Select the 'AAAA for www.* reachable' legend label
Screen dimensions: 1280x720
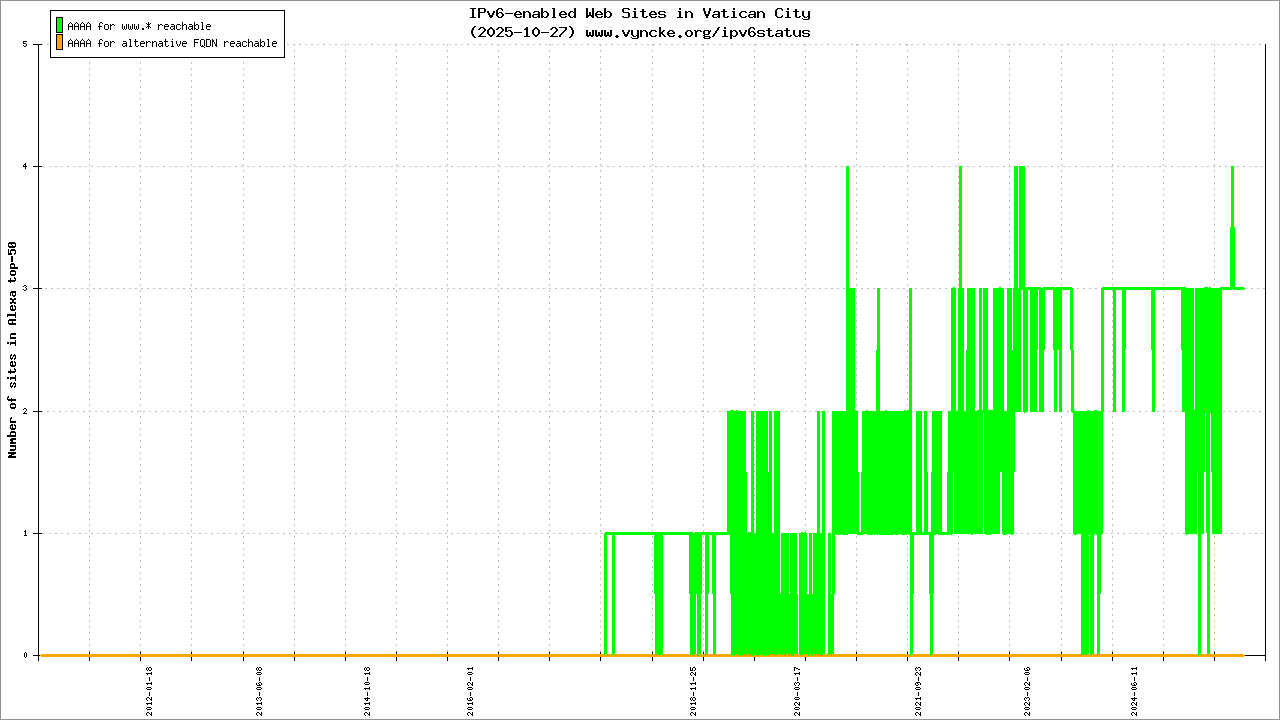point(139,26)
